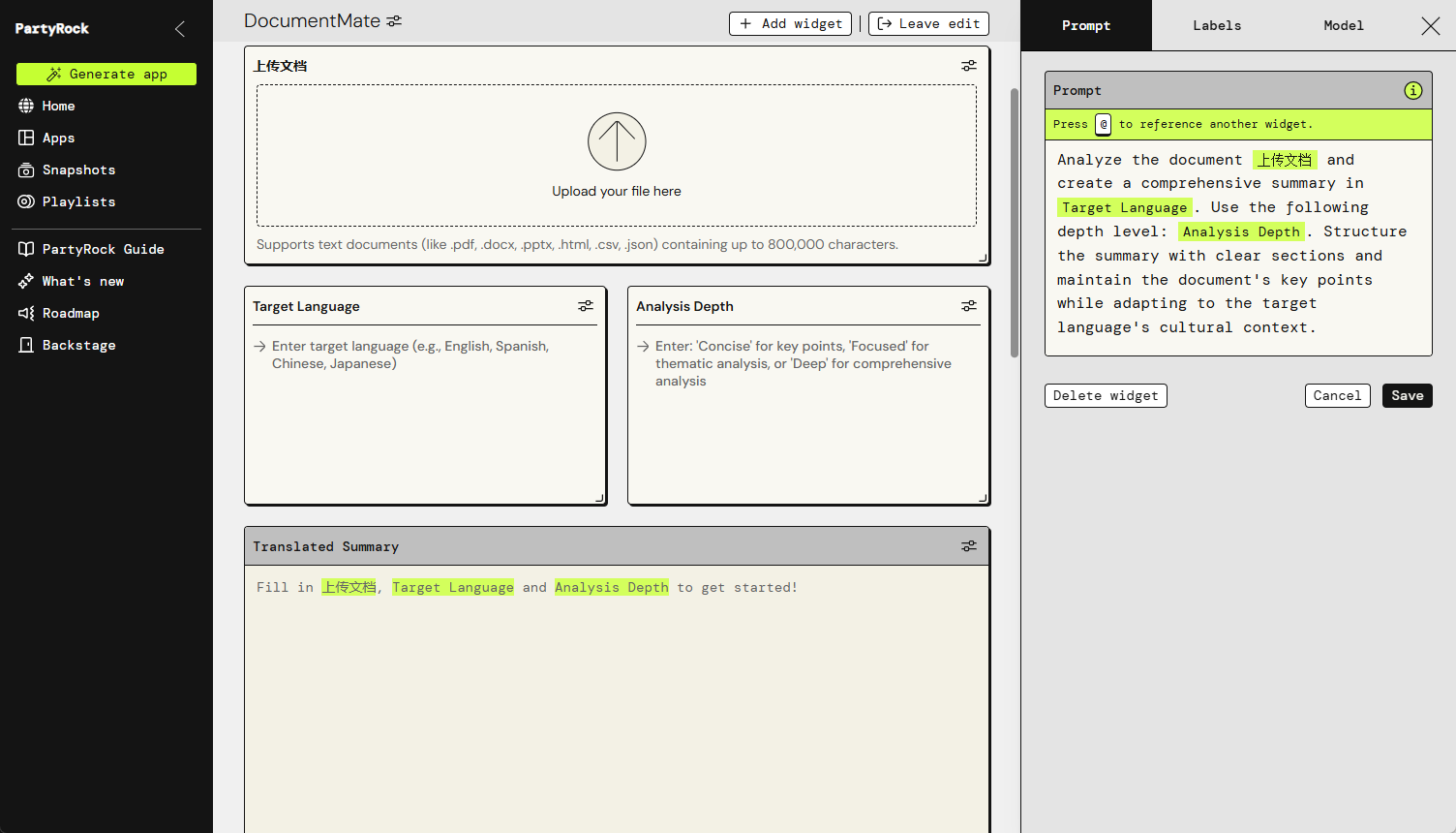The height and width of the screenshot is (833, 1456).
Task: Collapse the PartyRock sidebar
Action: [180, 29]
